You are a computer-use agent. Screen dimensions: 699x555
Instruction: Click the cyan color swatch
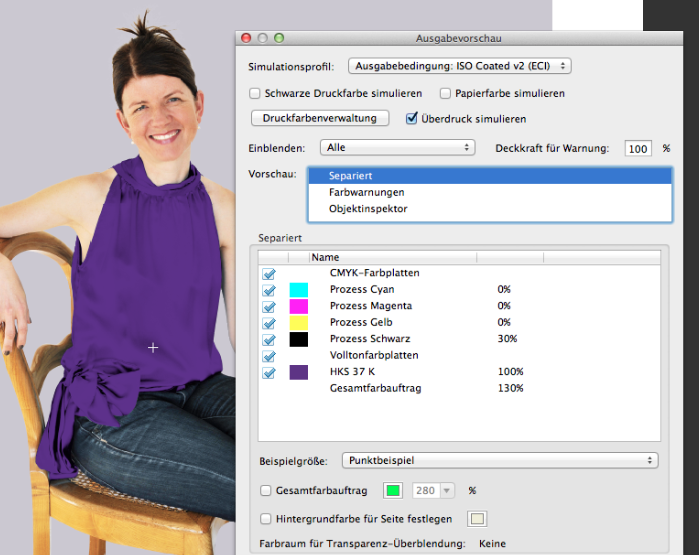(x=299, y=290)
